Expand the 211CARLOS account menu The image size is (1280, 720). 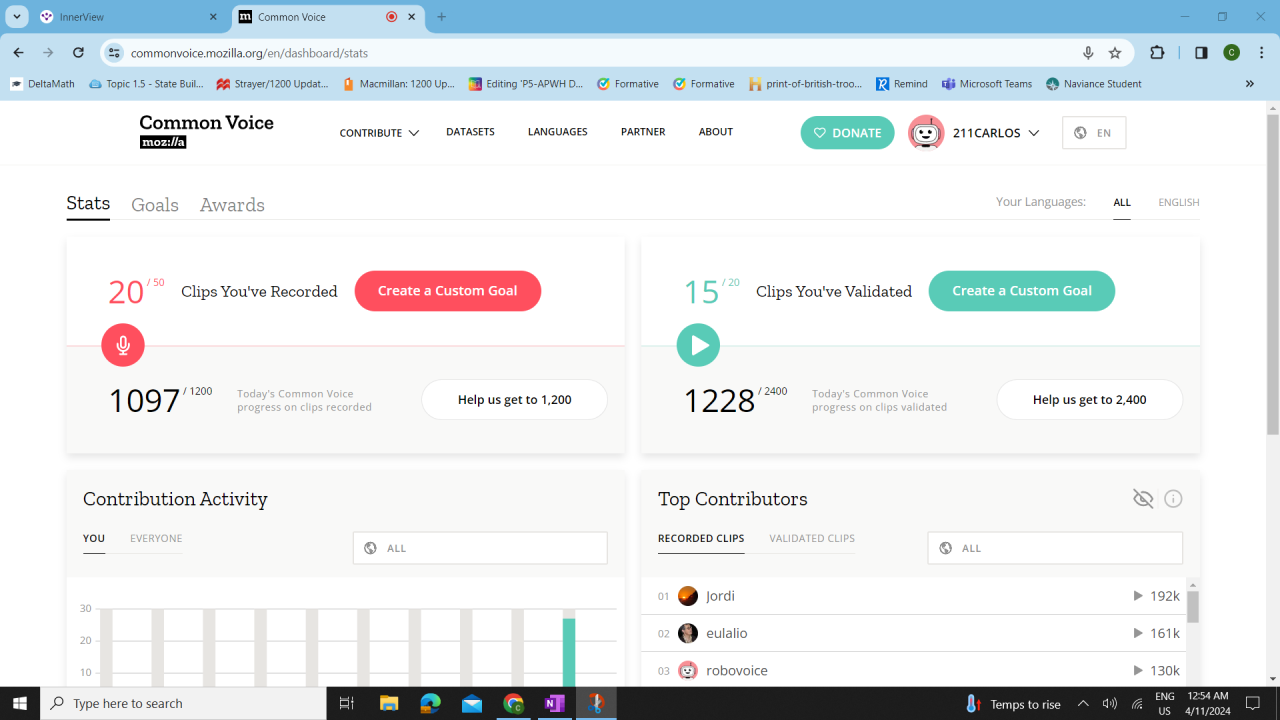pos(996,133)
